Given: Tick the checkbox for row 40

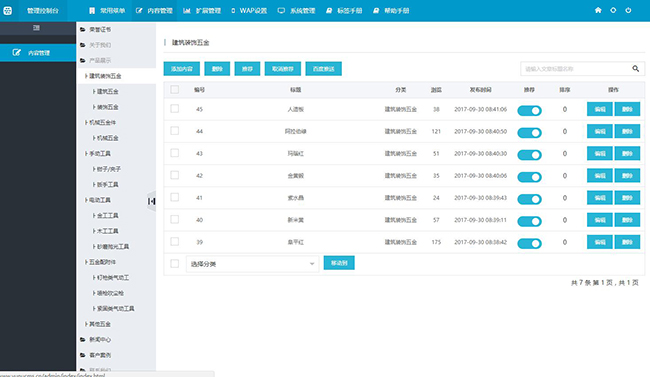Looking at the screenshot, I should pos(175,219).
